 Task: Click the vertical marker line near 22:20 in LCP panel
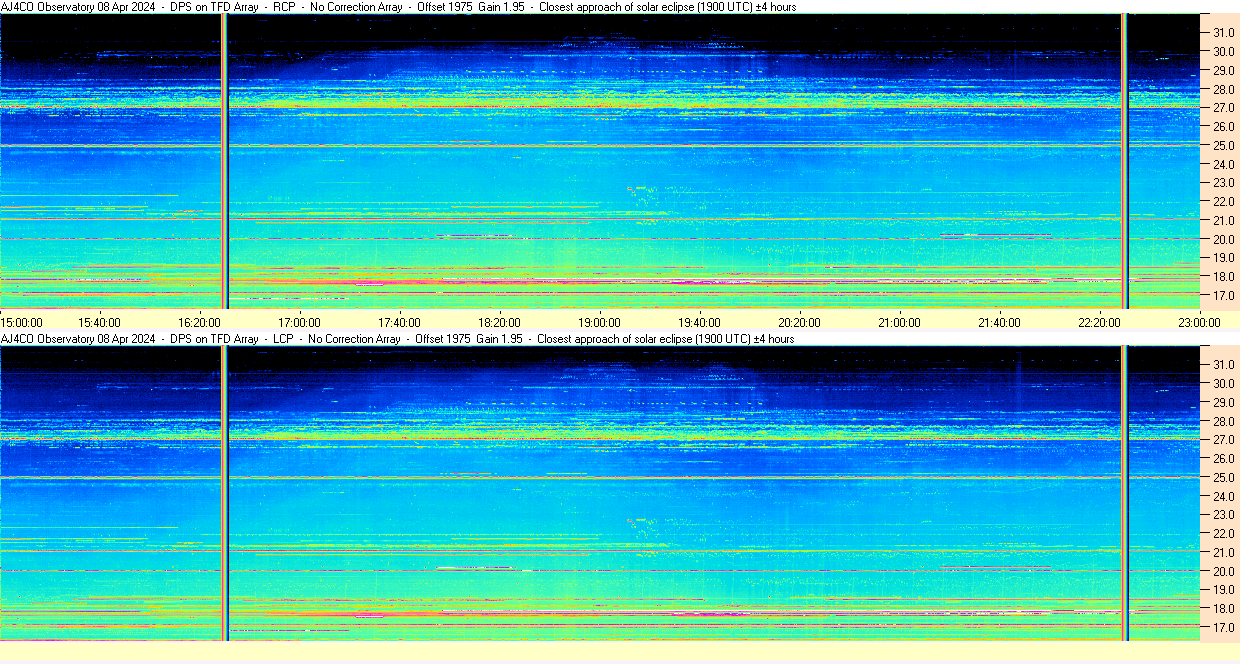[x=1125, y=493]
